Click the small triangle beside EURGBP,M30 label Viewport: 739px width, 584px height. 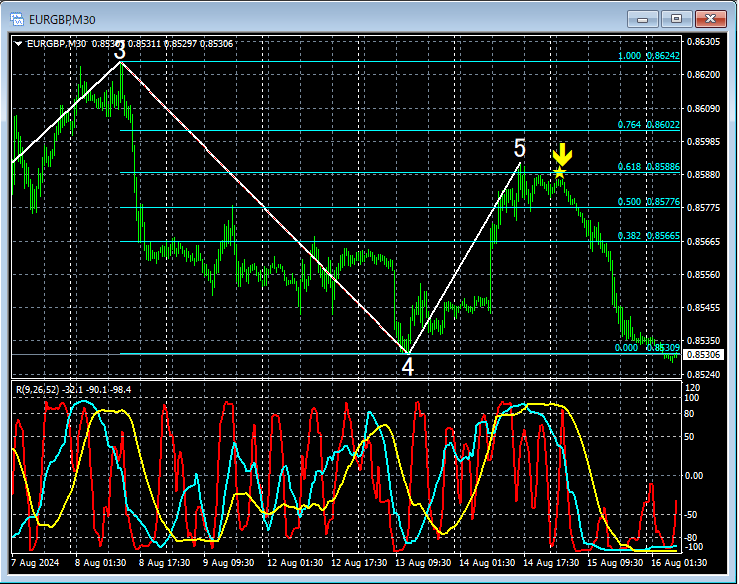click(x=19, y=43)
